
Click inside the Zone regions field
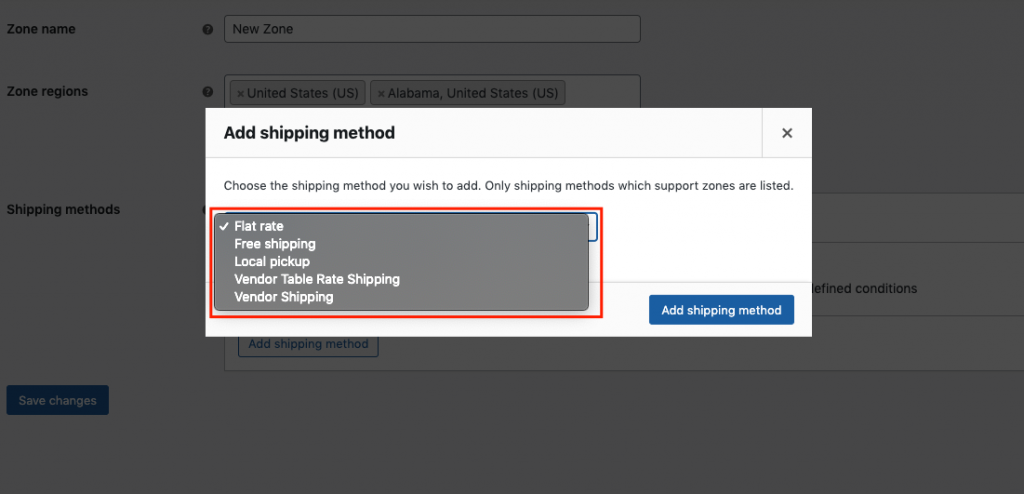601,92
